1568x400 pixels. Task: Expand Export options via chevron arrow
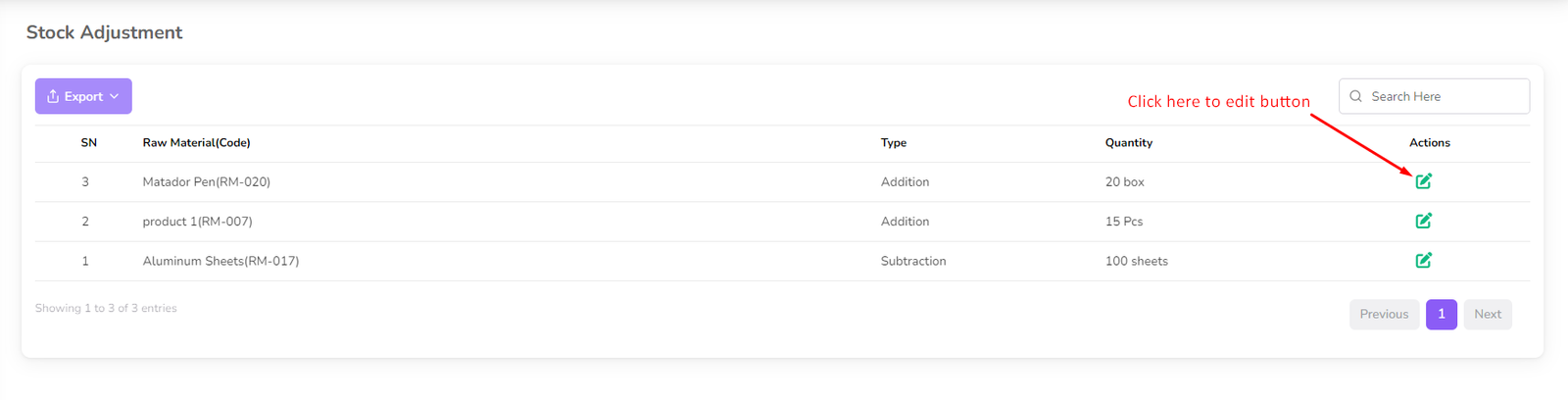(x=115, y=96)
